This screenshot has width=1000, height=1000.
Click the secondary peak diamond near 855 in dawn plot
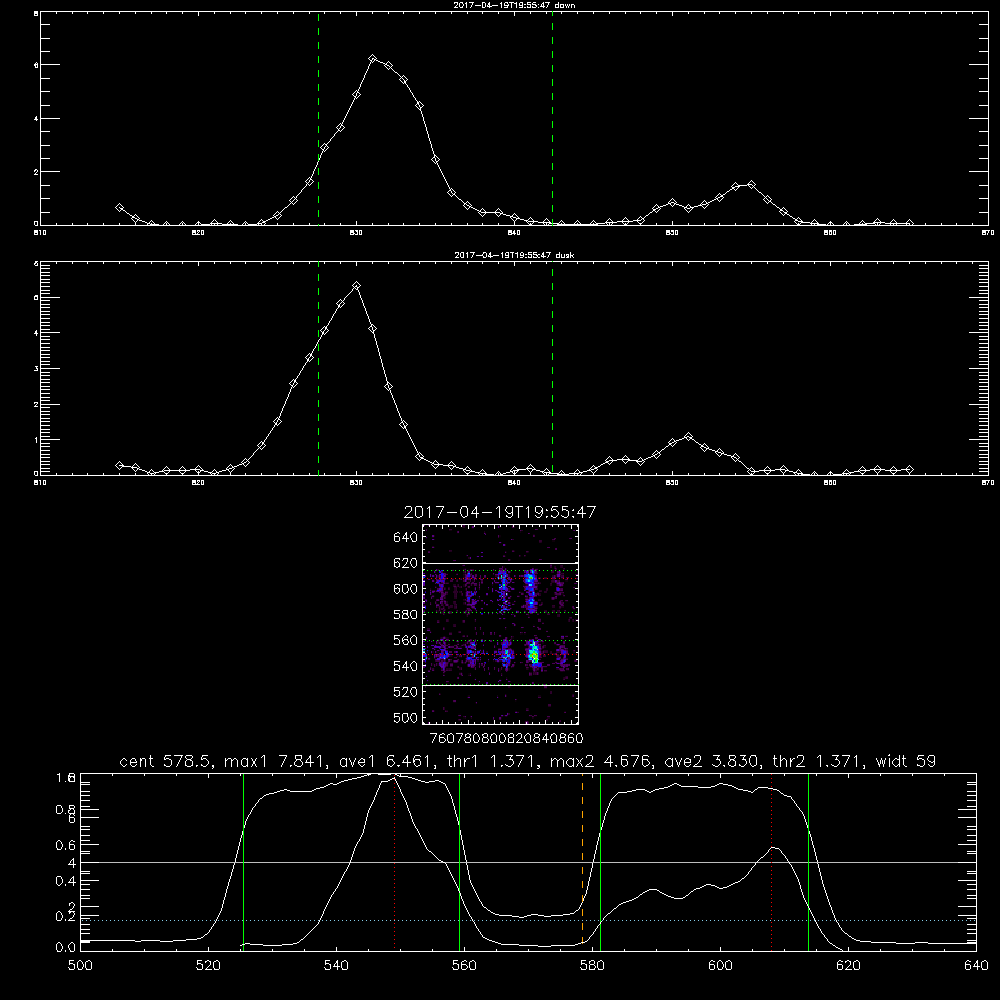coord(751,184)
